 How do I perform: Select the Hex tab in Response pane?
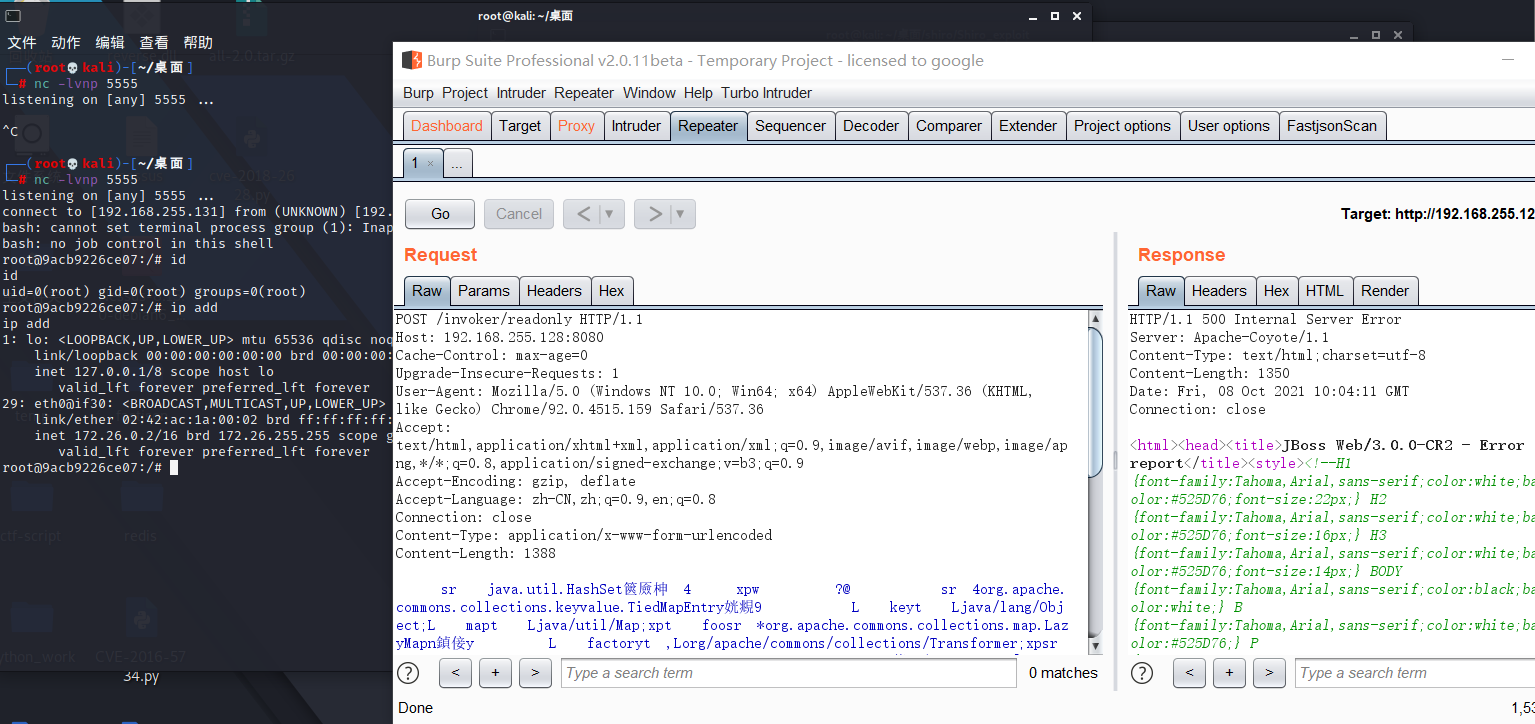pyautogui.click(x=1276, y=291)
